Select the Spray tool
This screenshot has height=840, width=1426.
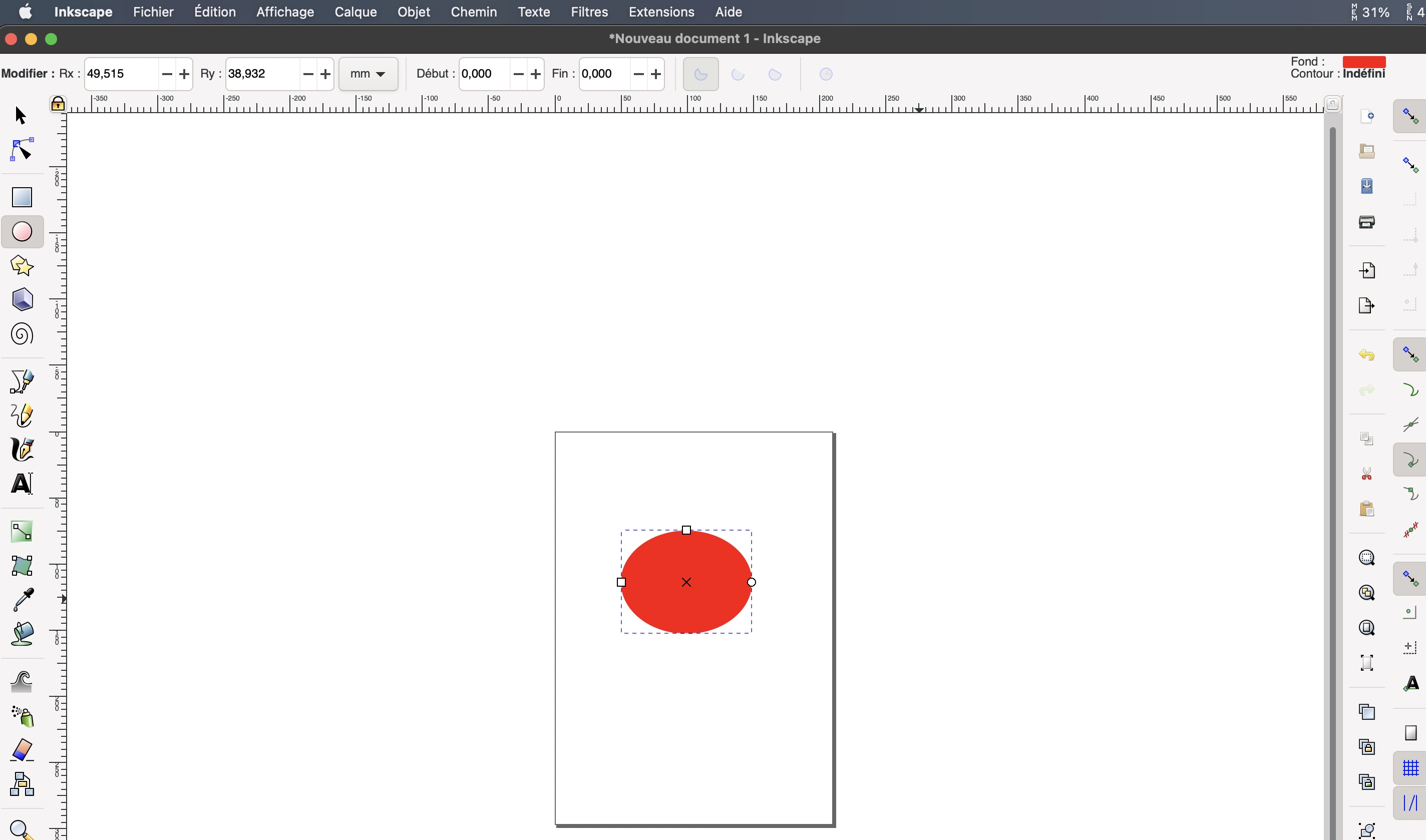click(22, 716)
